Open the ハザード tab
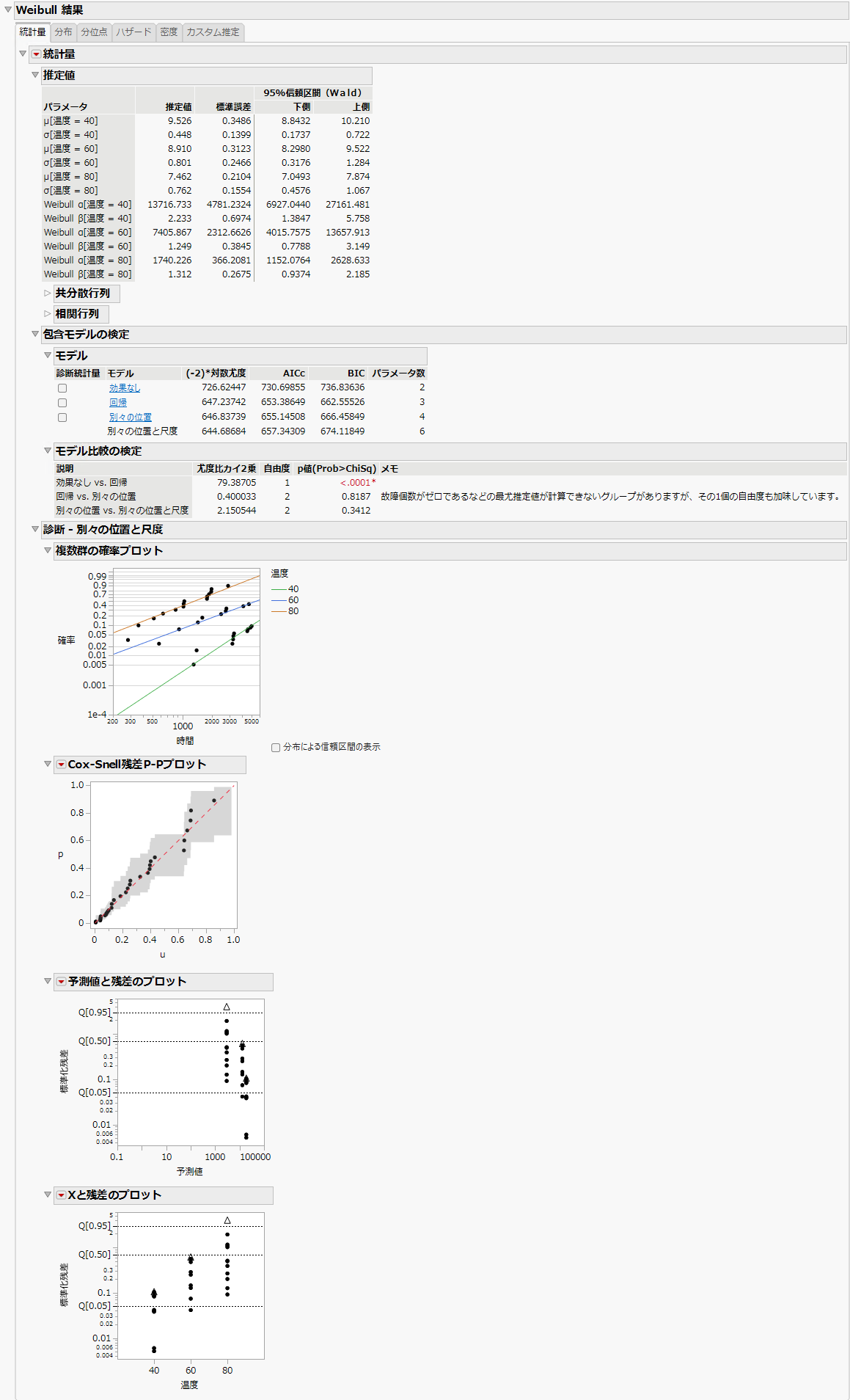Screen dimensions: 850x1400 [x=133, y=32]
